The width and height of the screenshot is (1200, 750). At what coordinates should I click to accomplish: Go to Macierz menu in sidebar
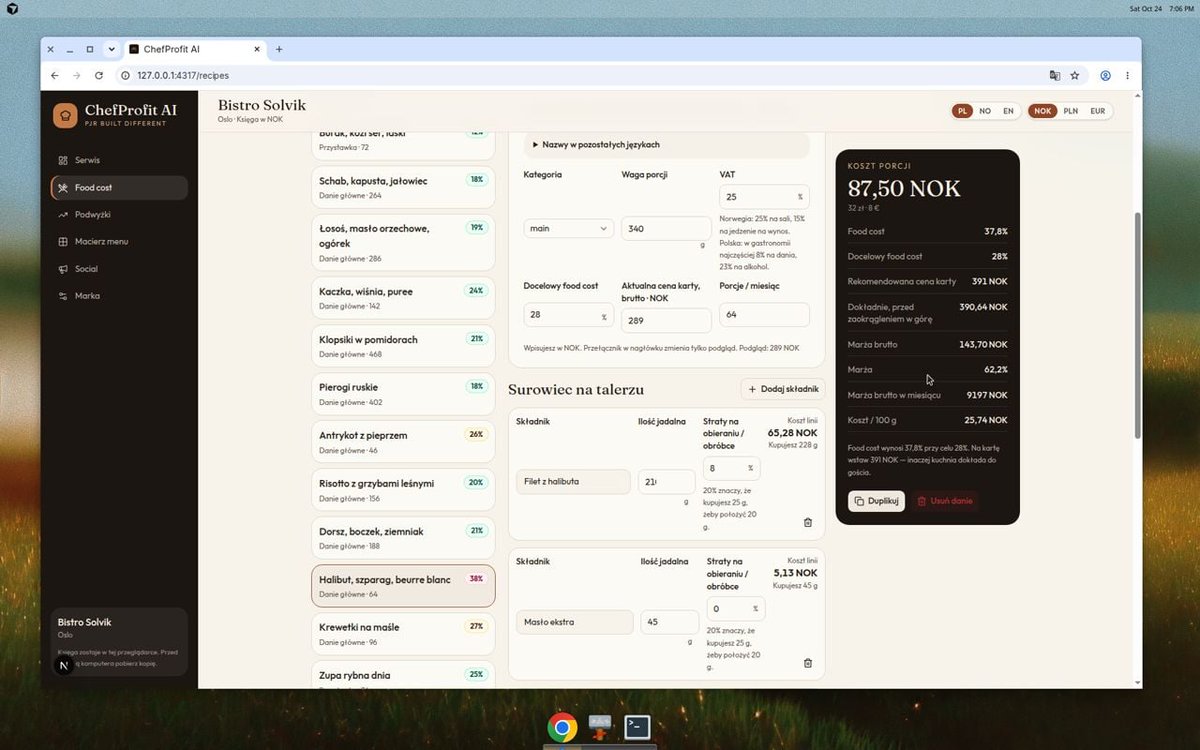pyautogui.click(x=119, y=242)
